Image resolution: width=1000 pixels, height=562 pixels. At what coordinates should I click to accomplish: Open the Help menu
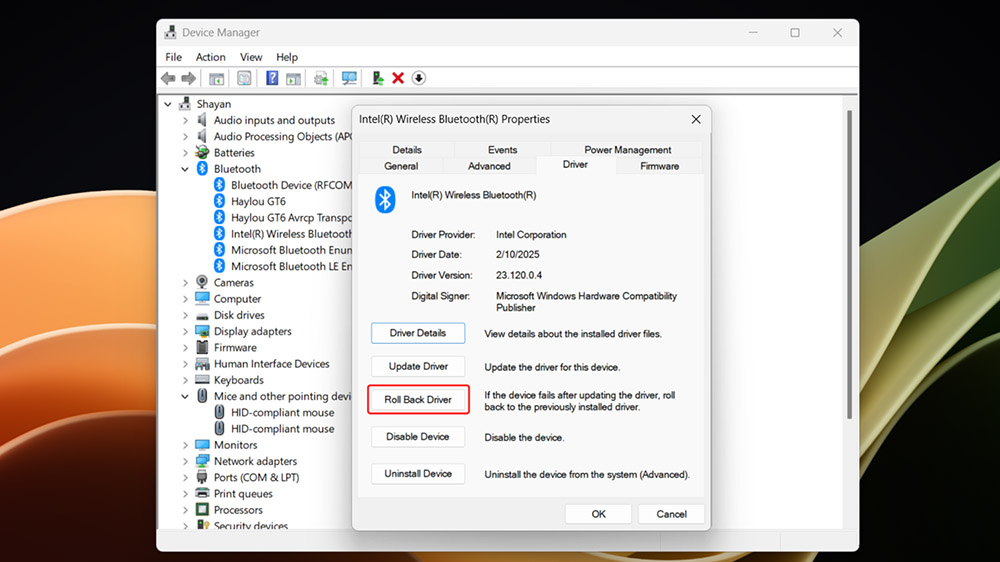[x=287, y=57]
